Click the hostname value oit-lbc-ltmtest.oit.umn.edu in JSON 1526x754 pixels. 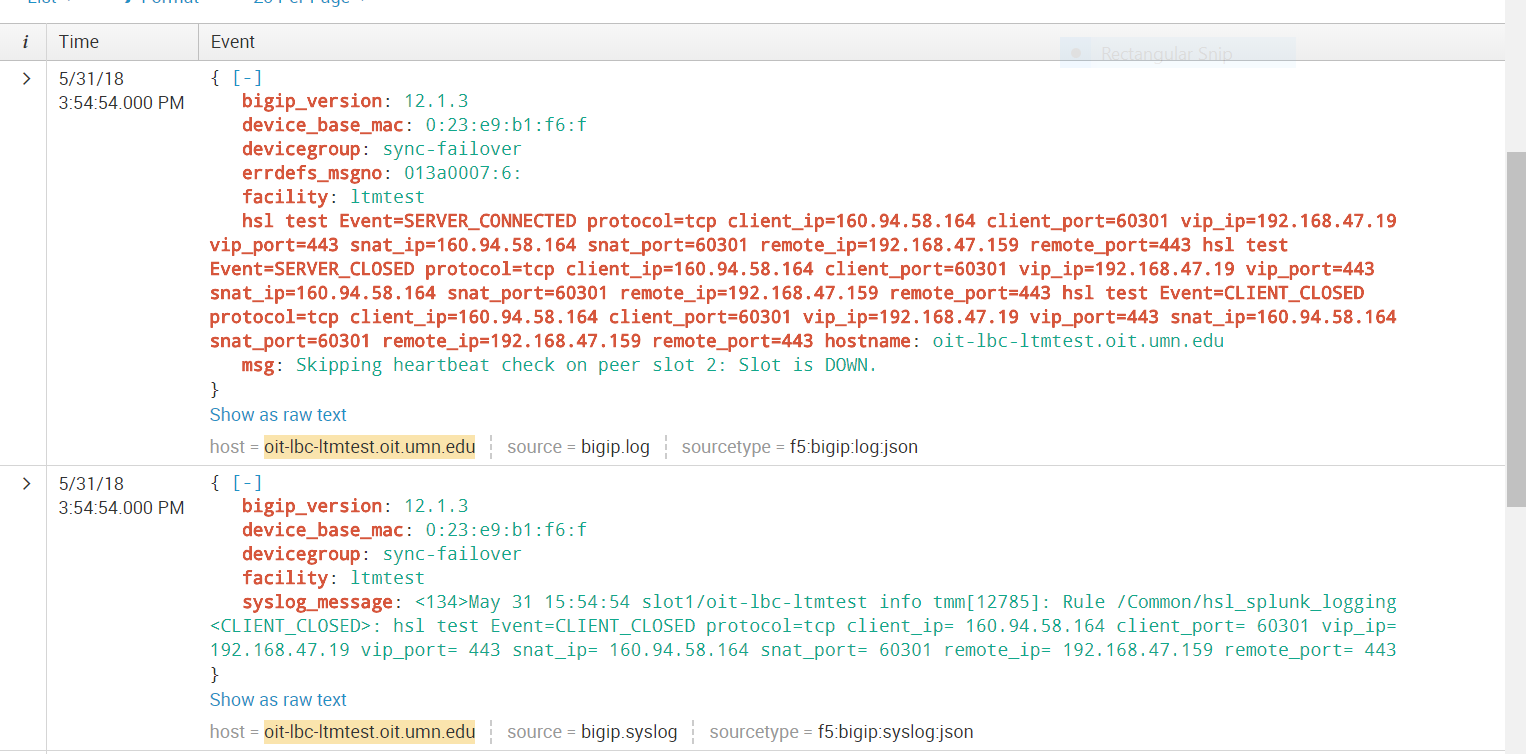click(x=1078, y=341)
